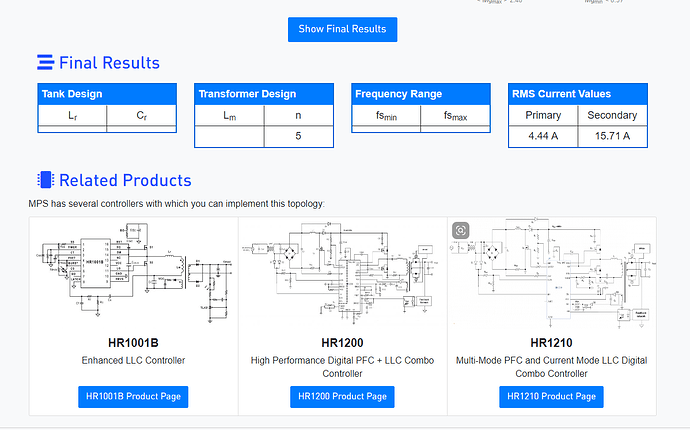The width and height of the screenshot is (690, 430).
Task: Click the RMS Current Values header
Action: (x=577, y=94)
